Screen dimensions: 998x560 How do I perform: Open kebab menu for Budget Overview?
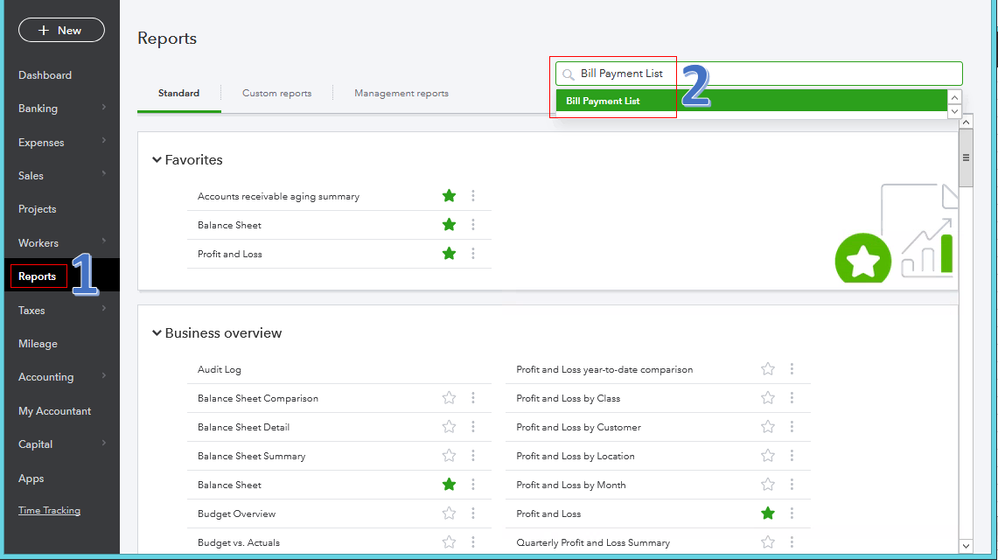click(x=473, y=514)
